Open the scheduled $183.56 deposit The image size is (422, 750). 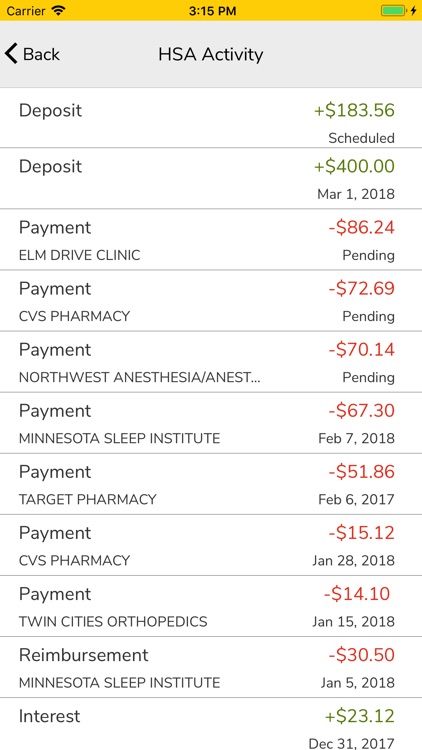coord(211,118)
